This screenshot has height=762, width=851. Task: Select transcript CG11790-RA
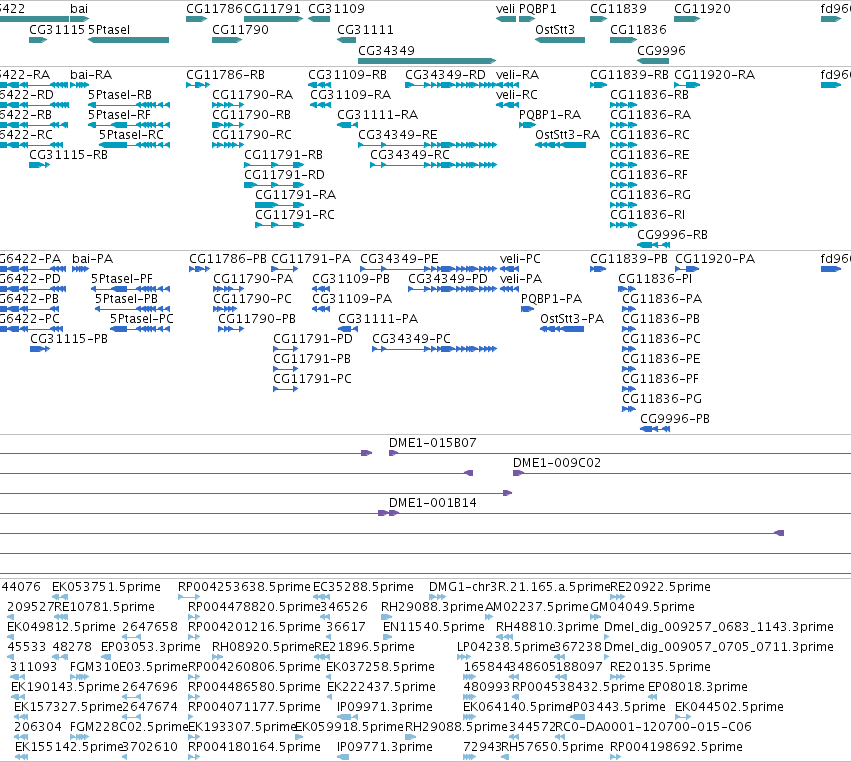[x=252, y=94]
